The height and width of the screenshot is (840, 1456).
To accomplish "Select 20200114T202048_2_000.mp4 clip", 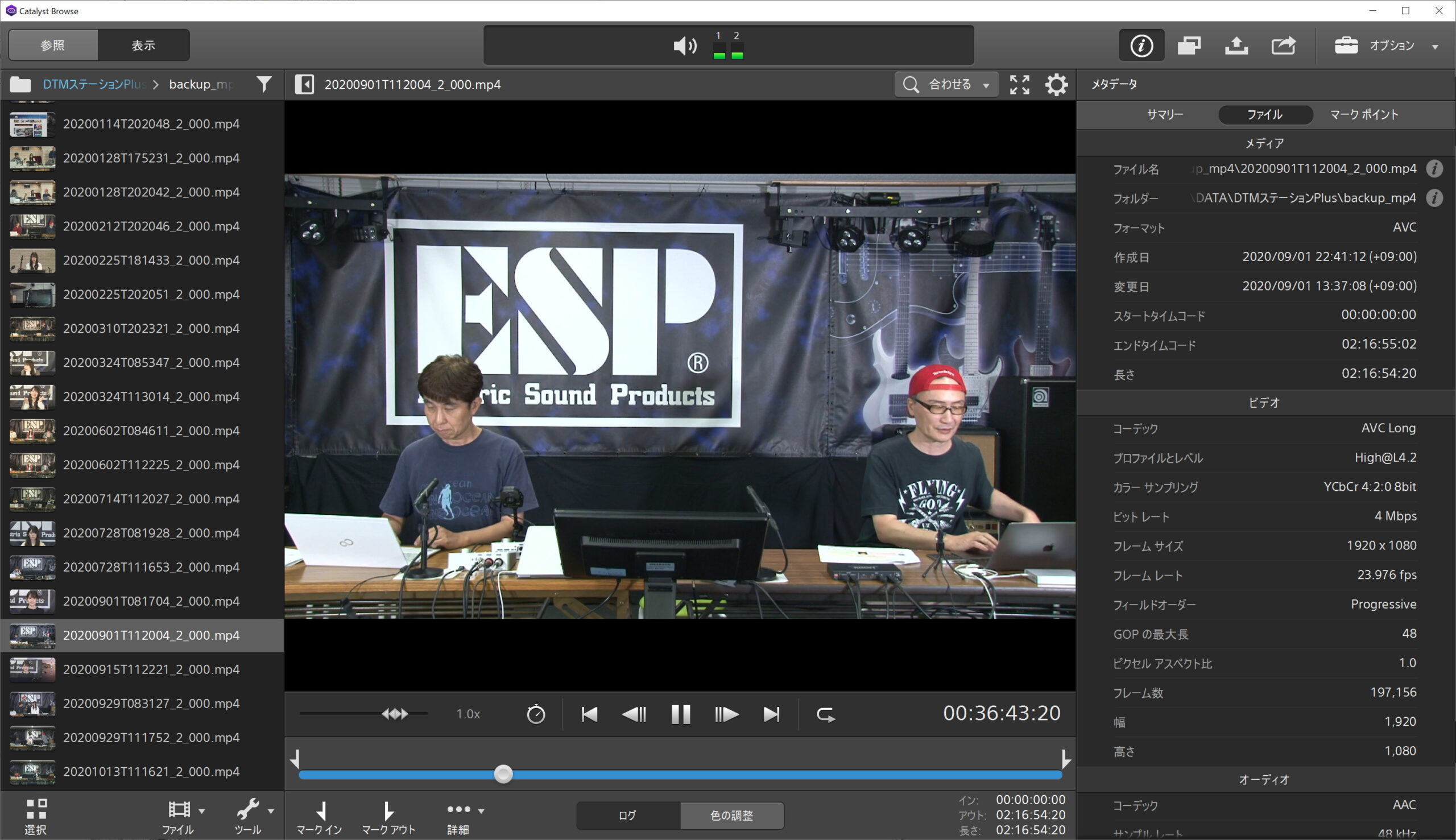I will pyautogui.click(x=142, y=124).
